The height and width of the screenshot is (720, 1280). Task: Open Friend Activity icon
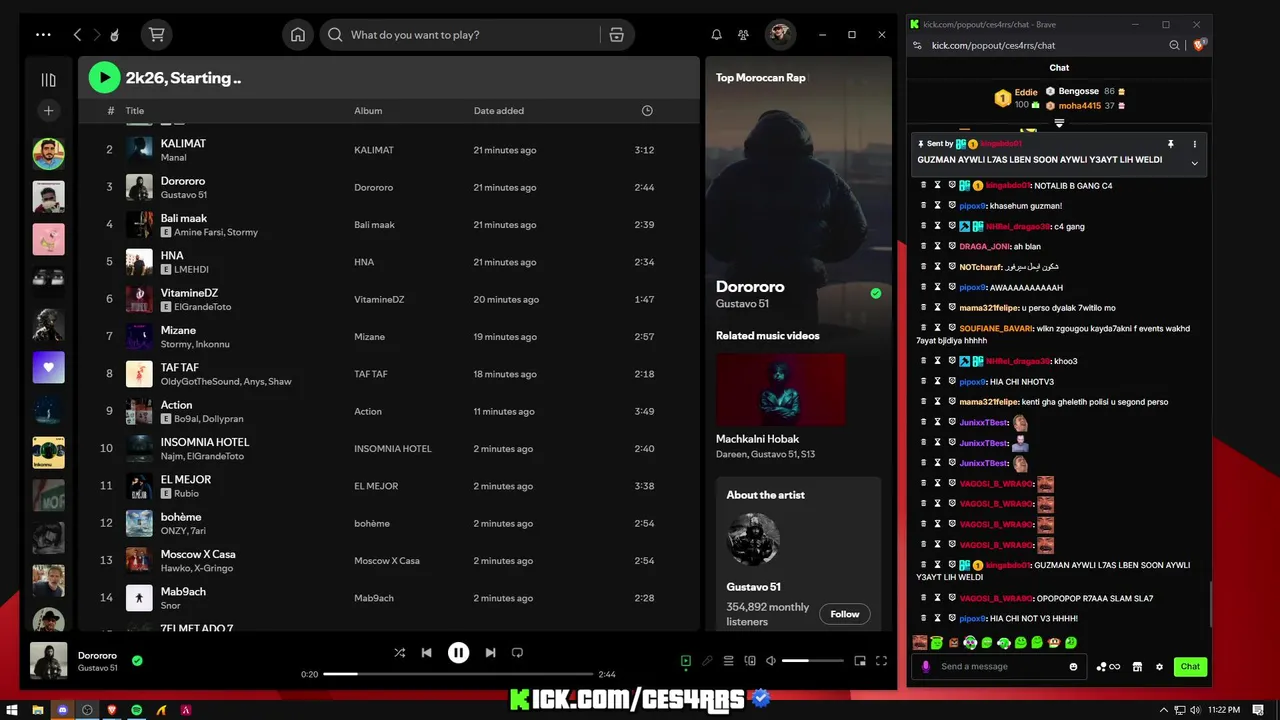pyautogui.click(x=743, y=34)
